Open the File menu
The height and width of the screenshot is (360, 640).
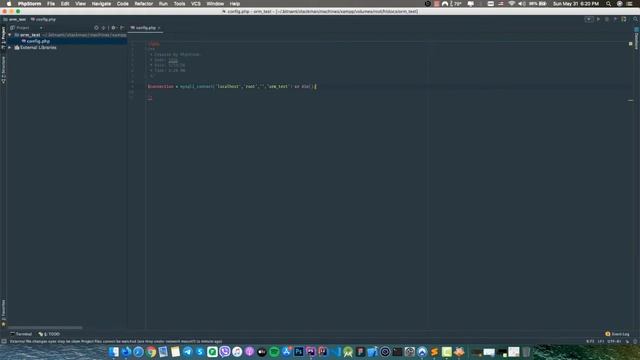[51, 4]
